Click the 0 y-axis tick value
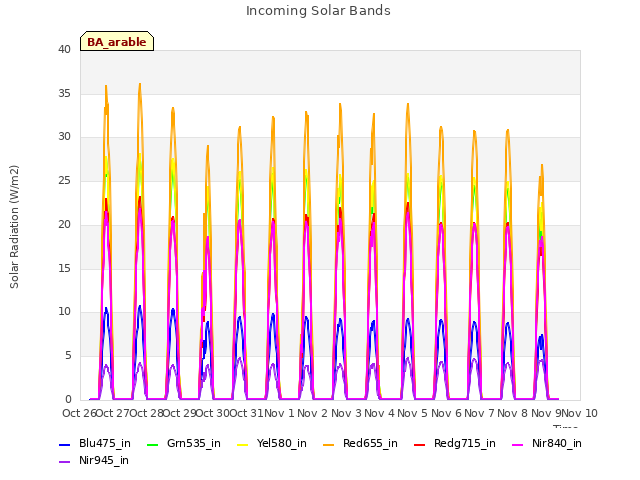Viewport: 640px width, 480px height. (68, 399)
